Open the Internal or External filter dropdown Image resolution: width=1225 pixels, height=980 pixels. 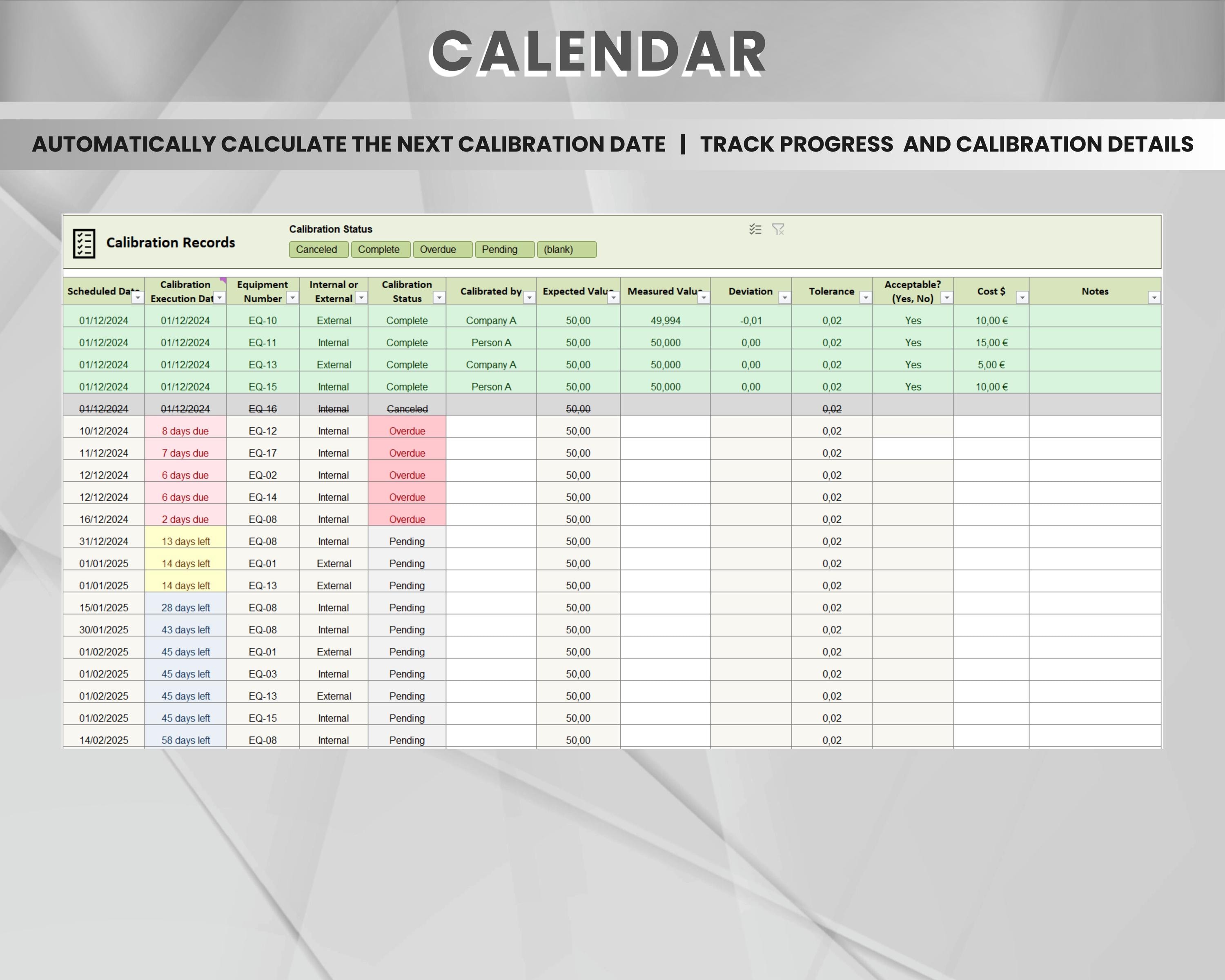[361, 298]
